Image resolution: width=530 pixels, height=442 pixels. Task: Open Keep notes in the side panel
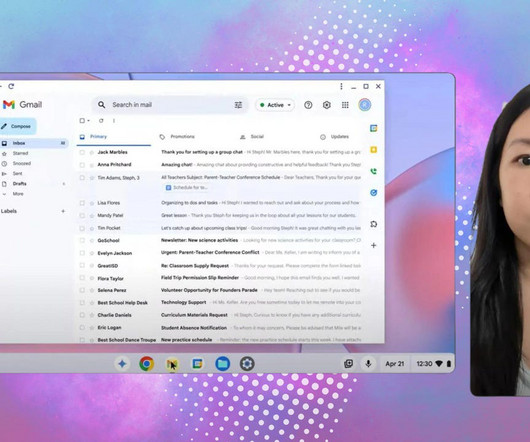coord(374,150)
